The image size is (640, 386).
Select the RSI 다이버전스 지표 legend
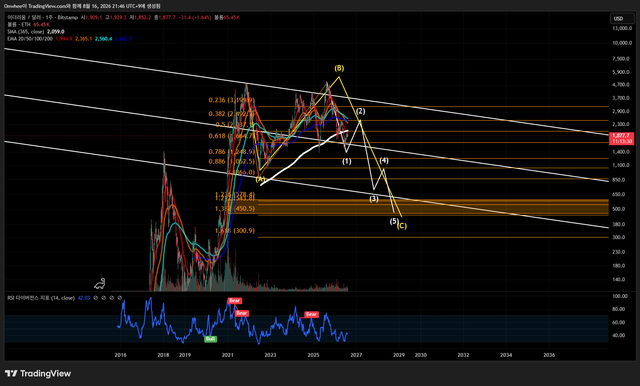pos(41,298)
